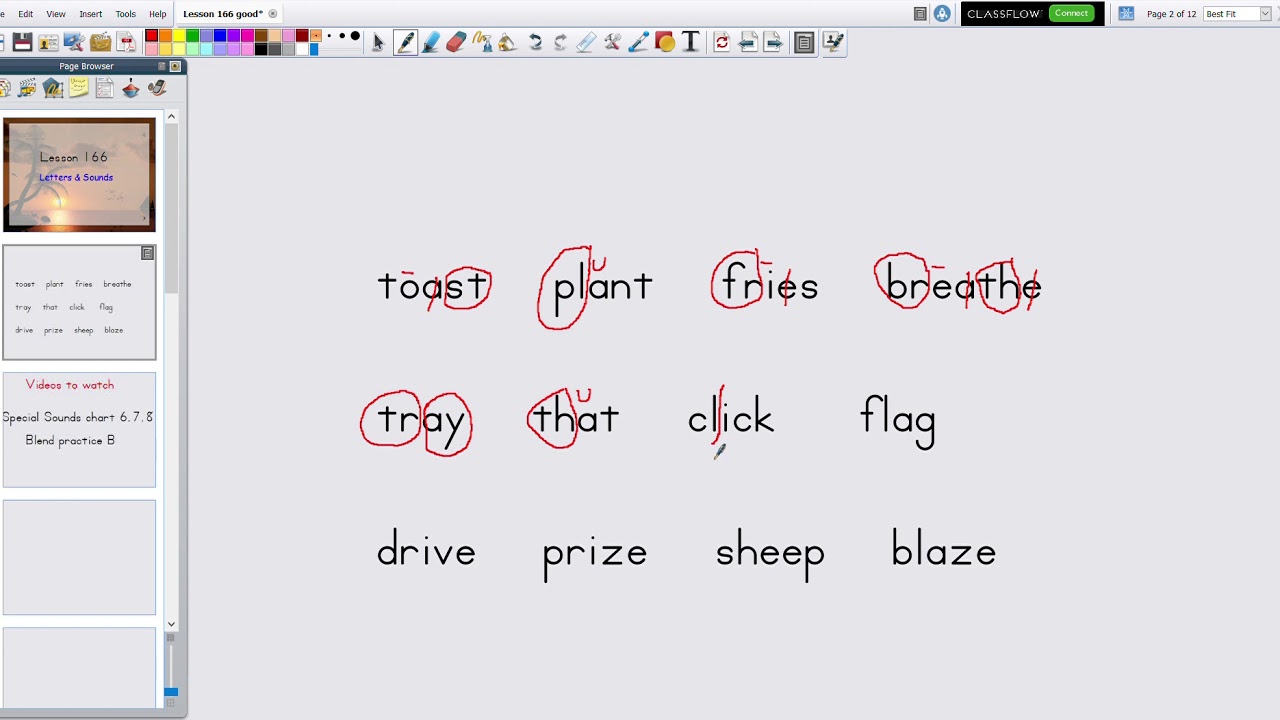Open the Help menu
Screen dimensions: 1280x720
click(158, 14)
